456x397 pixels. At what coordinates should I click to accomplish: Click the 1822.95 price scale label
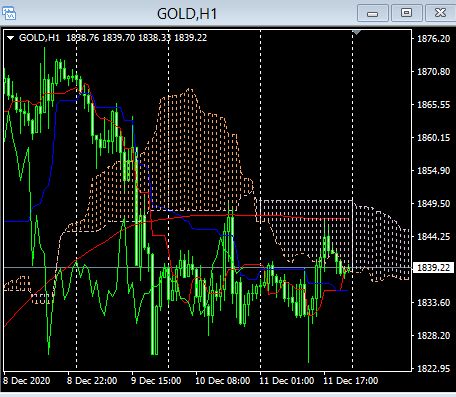click(x=434, y=369)
